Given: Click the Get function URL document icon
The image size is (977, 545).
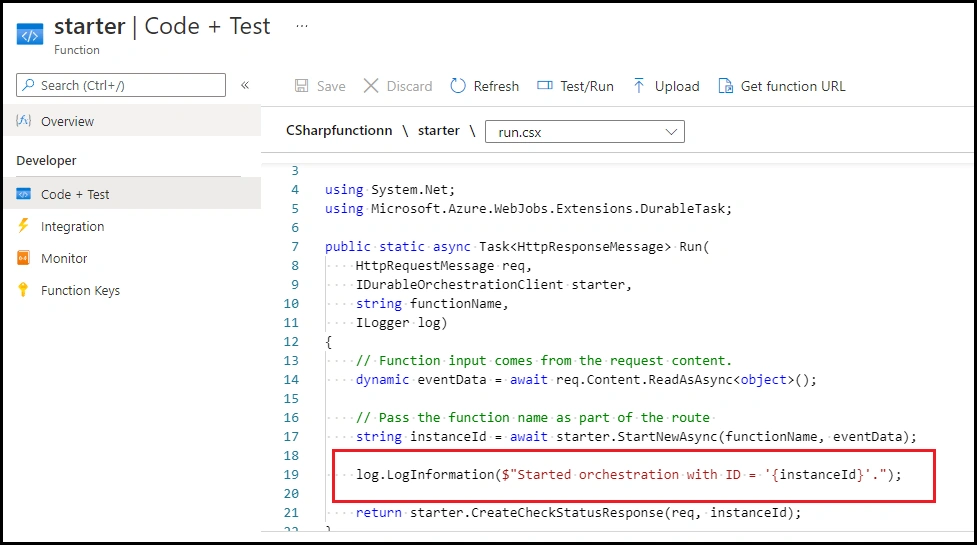Looking at the screenshot, I should click(725, 85).
